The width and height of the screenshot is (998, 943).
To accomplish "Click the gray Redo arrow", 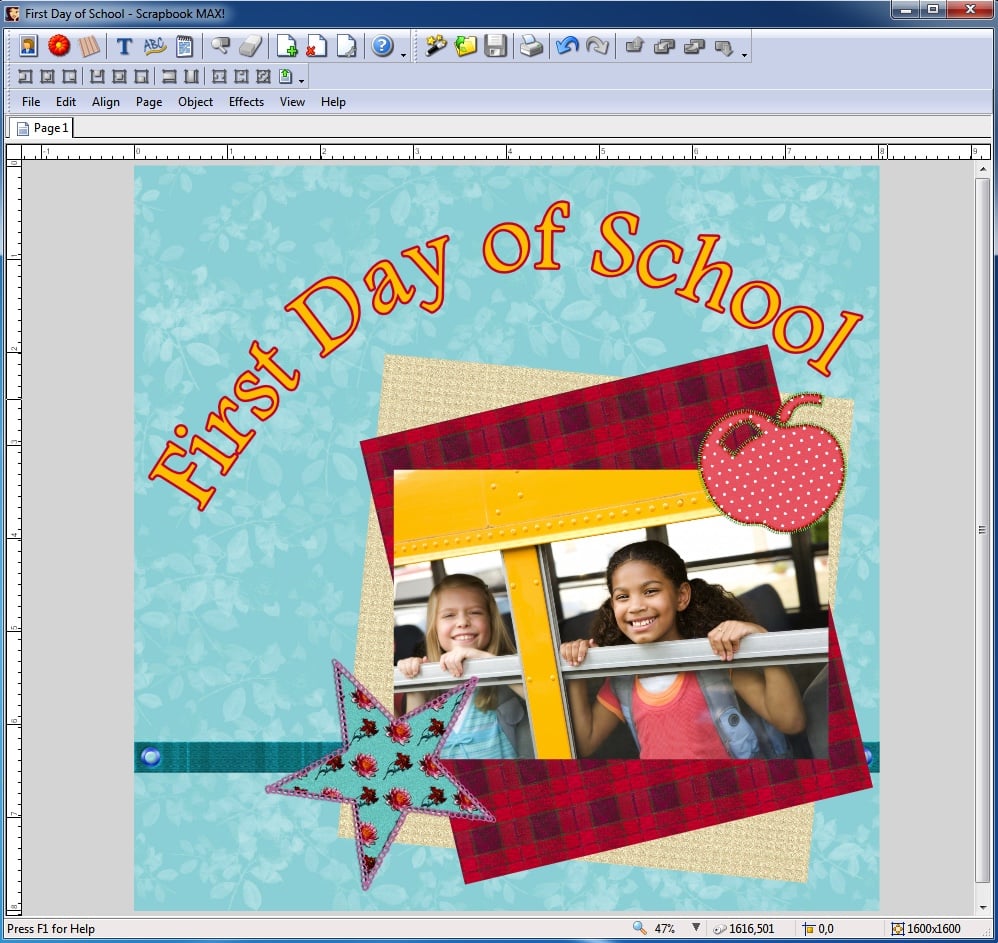I will tap(597, 46).
